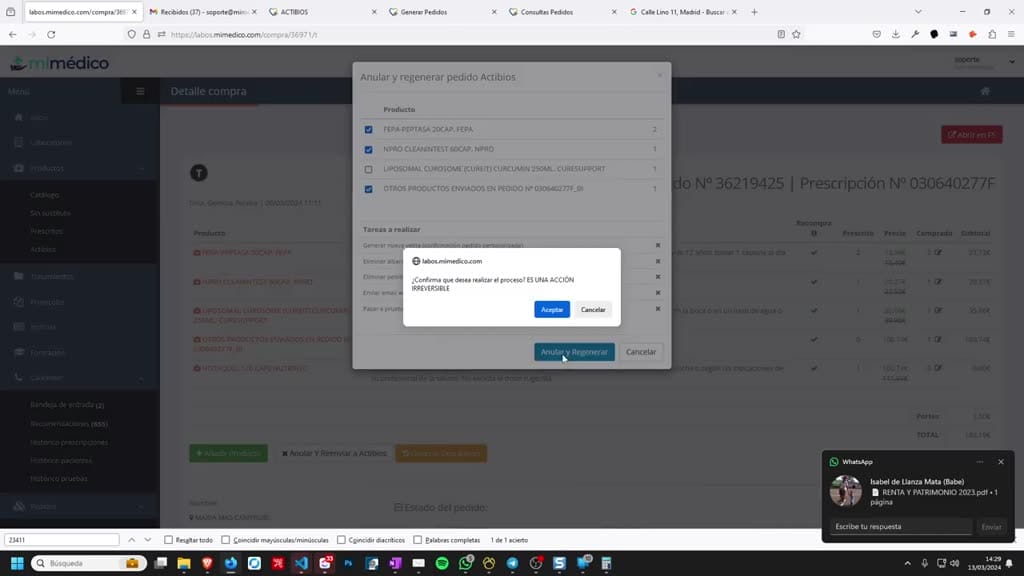Image resolution: width=1024 pixels, height=576 pixels.
Task: Open sender avatar in WhatsApp notification
Action: point(846,491)
